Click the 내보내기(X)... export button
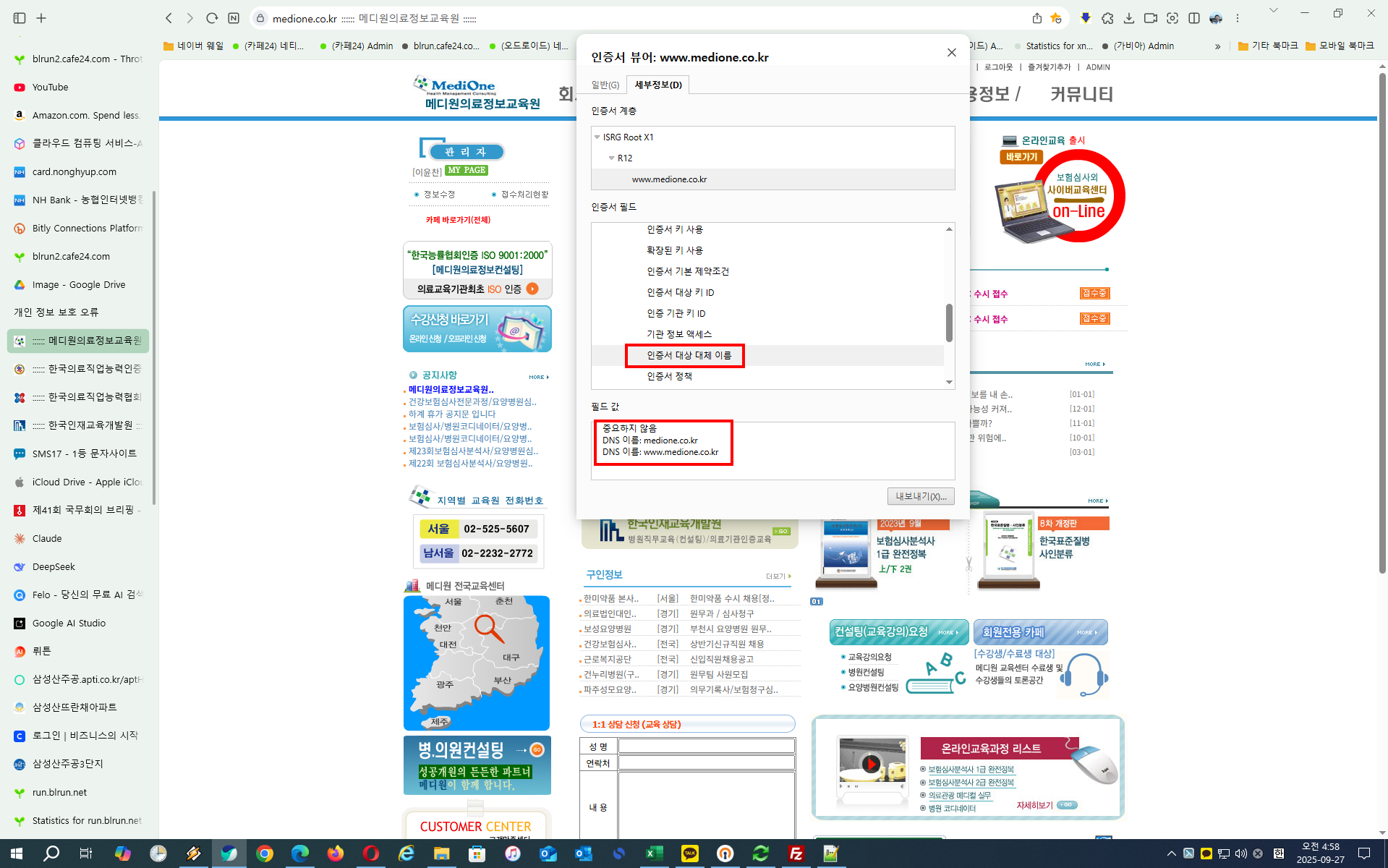 point(920,496)
